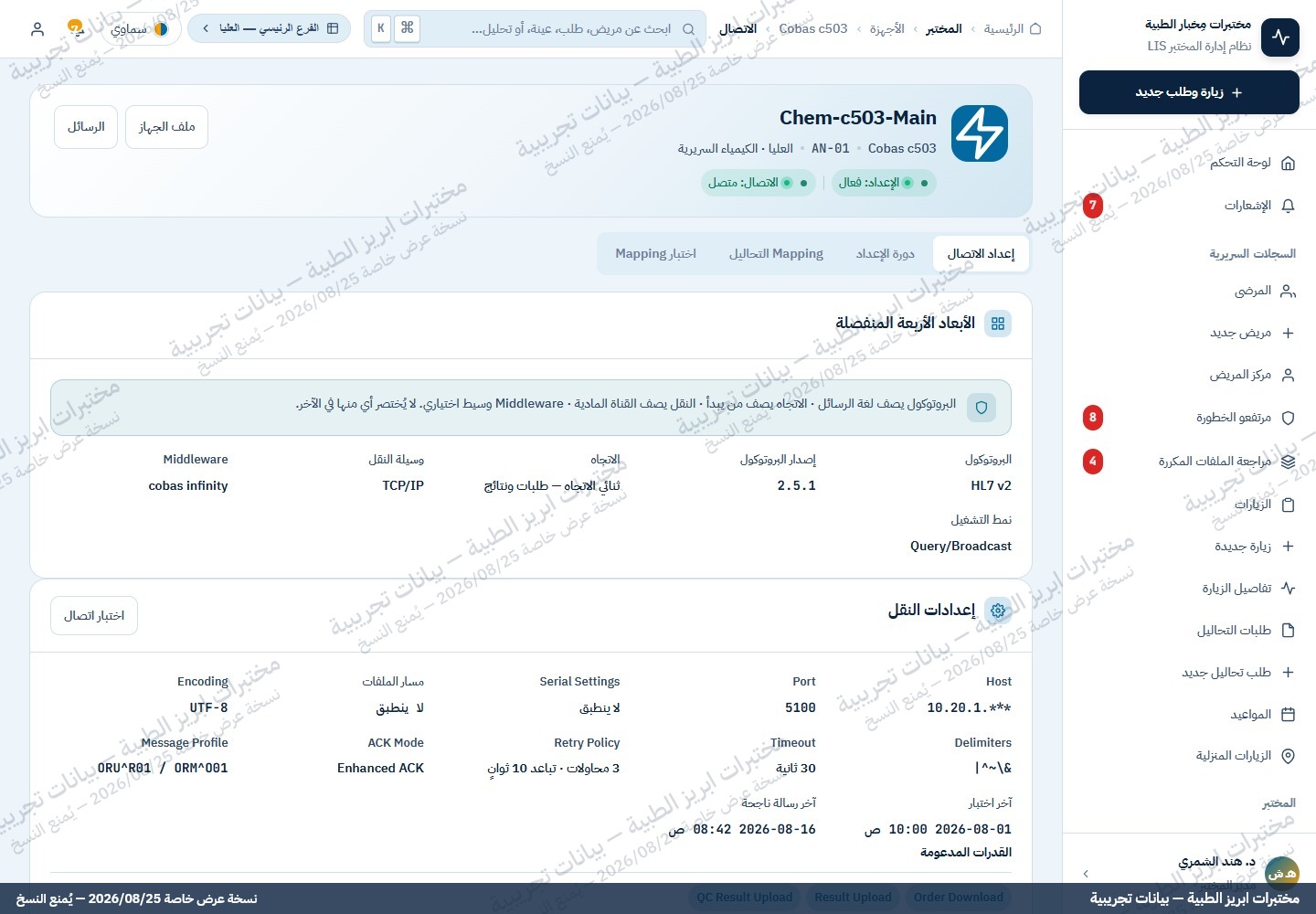Click the map pin icon beside الزيارات المنزلية
Viewport: 1316px width, 914px height.
coord(1288,756)
